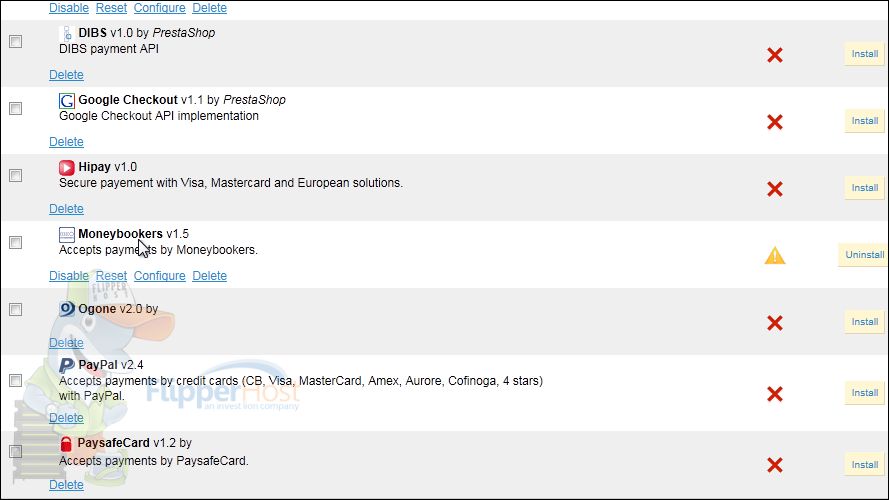889x500 pixels.
Task: Disable the Moneybookers module
Action: (69, 276)
